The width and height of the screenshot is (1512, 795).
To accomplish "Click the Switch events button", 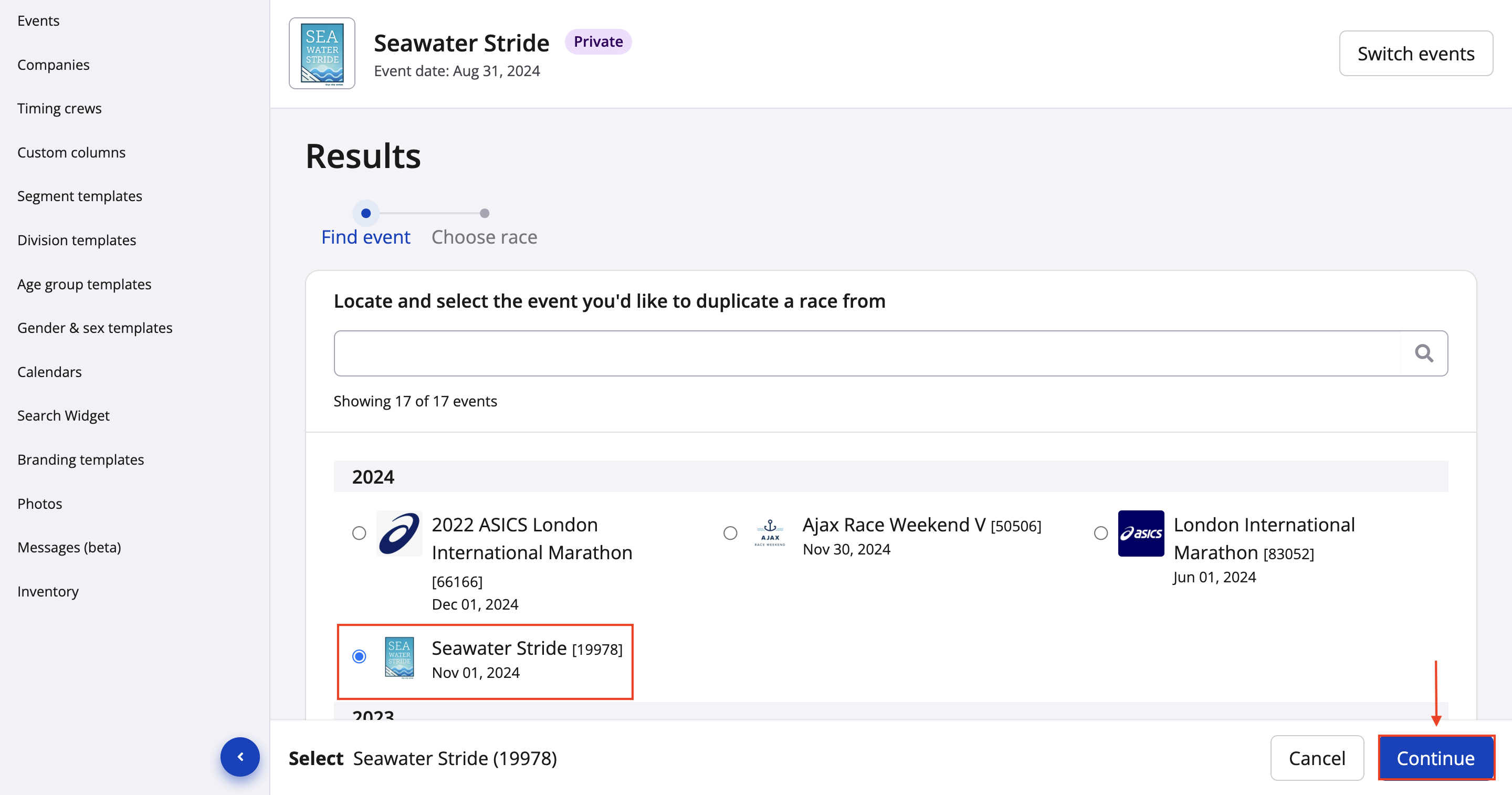I will [1415, 54].
